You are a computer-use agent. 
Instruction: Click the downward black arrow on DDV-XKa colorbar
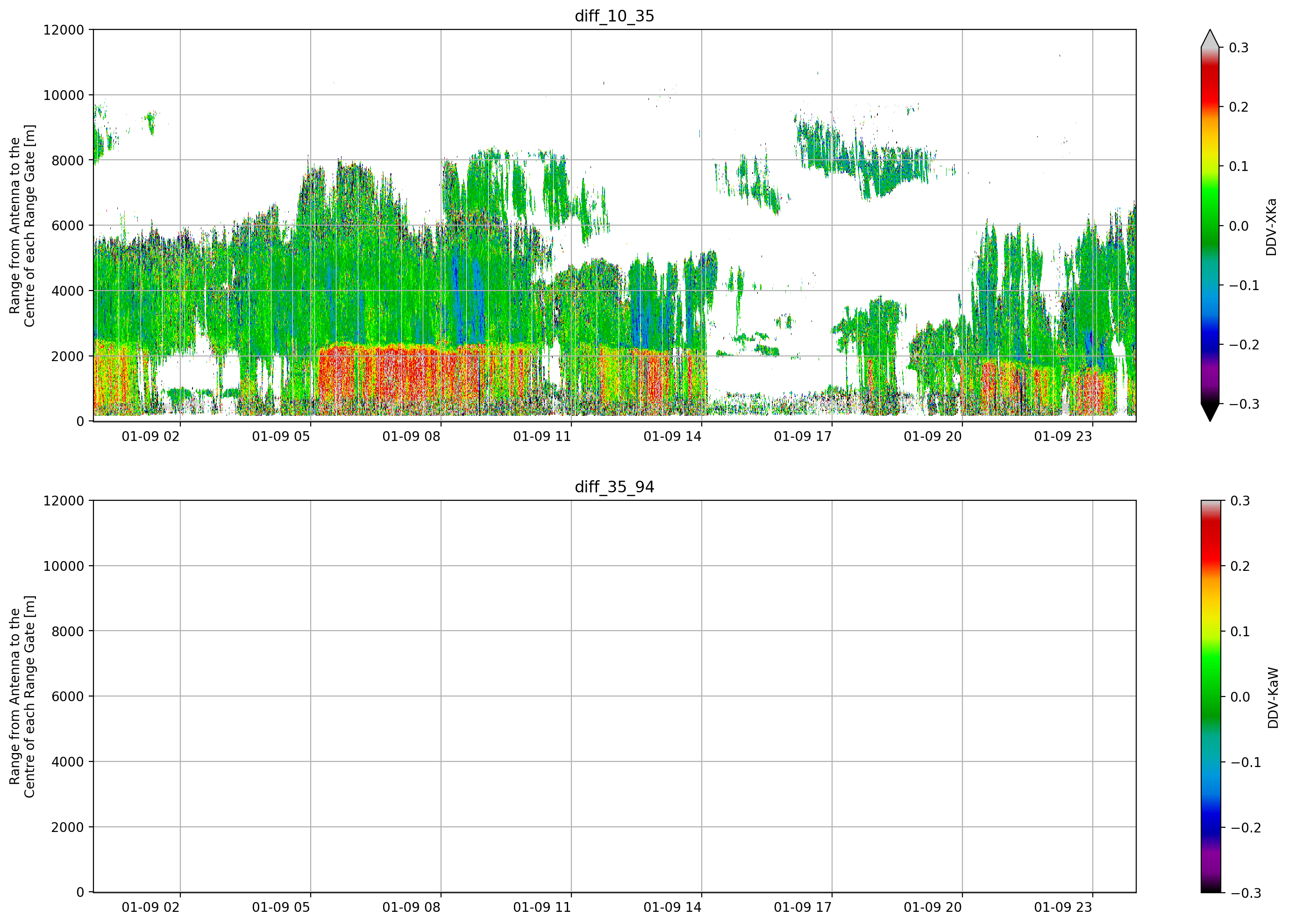[x=1210, y=412]
